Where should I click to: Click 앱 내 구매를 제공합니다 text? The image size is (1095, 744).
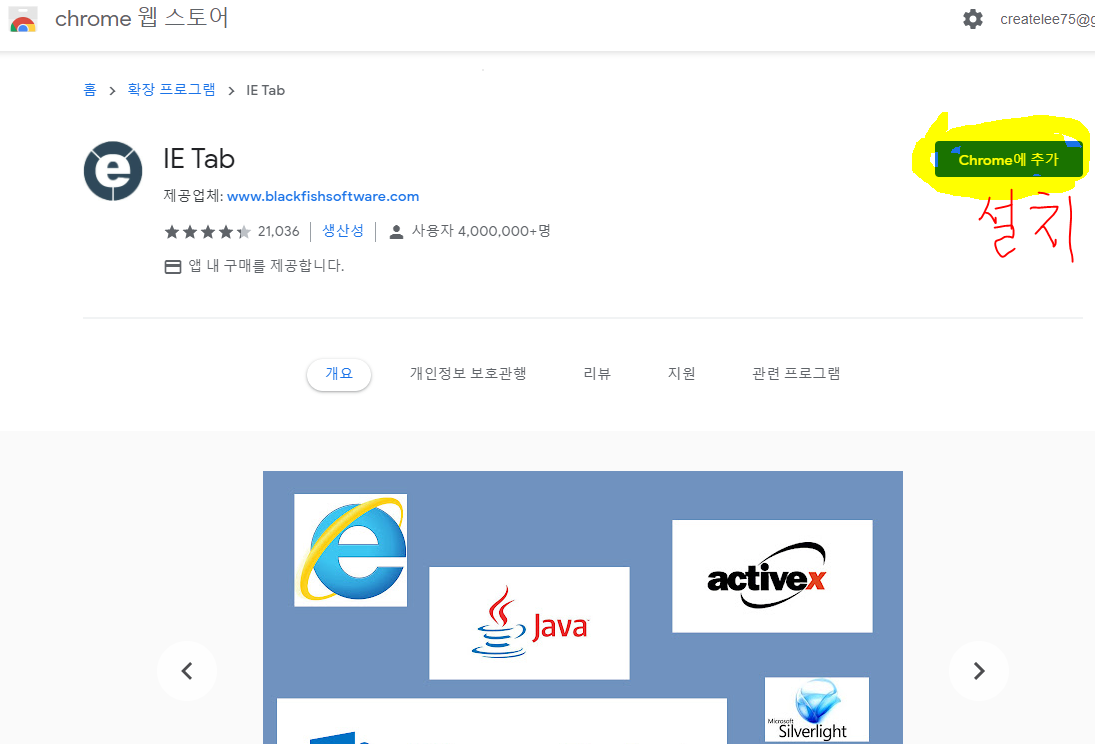[266, 265]
